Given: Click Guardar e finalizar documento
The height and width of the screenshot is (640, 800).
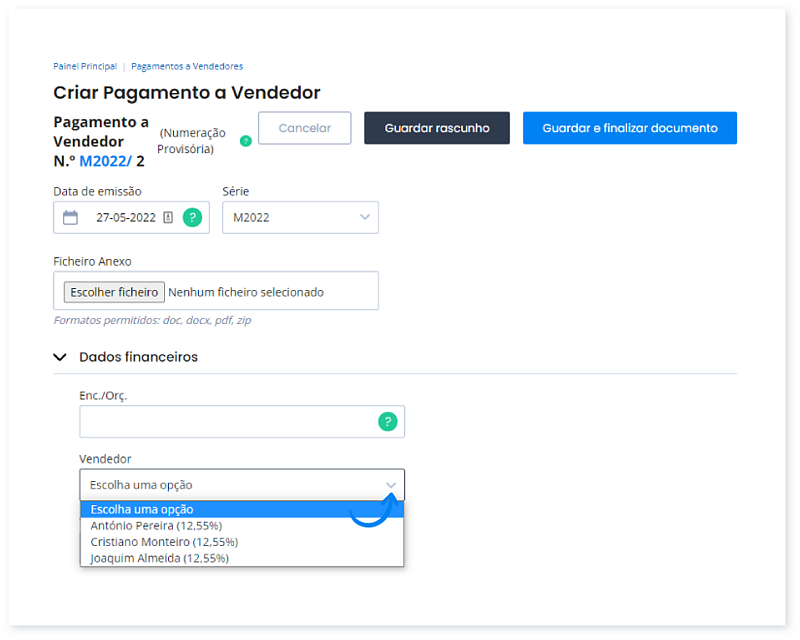Looking at the screenshot, I should [x=629, y=128].
